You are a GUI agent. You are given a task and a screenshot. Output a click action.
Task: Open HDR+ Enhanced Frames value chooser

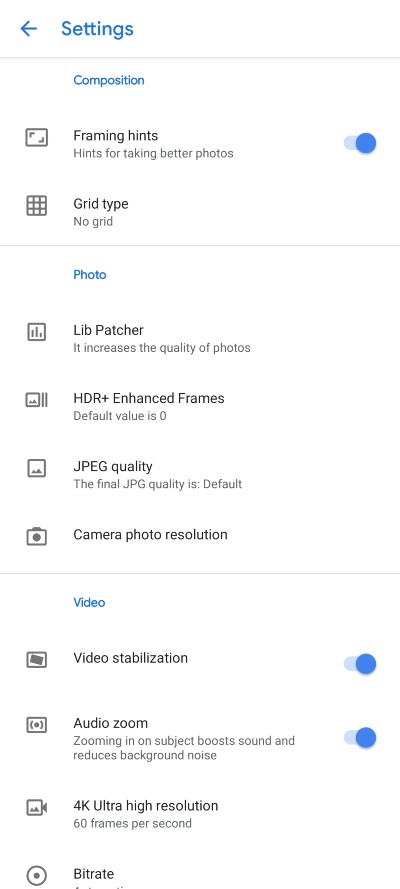pyautogui.click(x=200, y=406)
